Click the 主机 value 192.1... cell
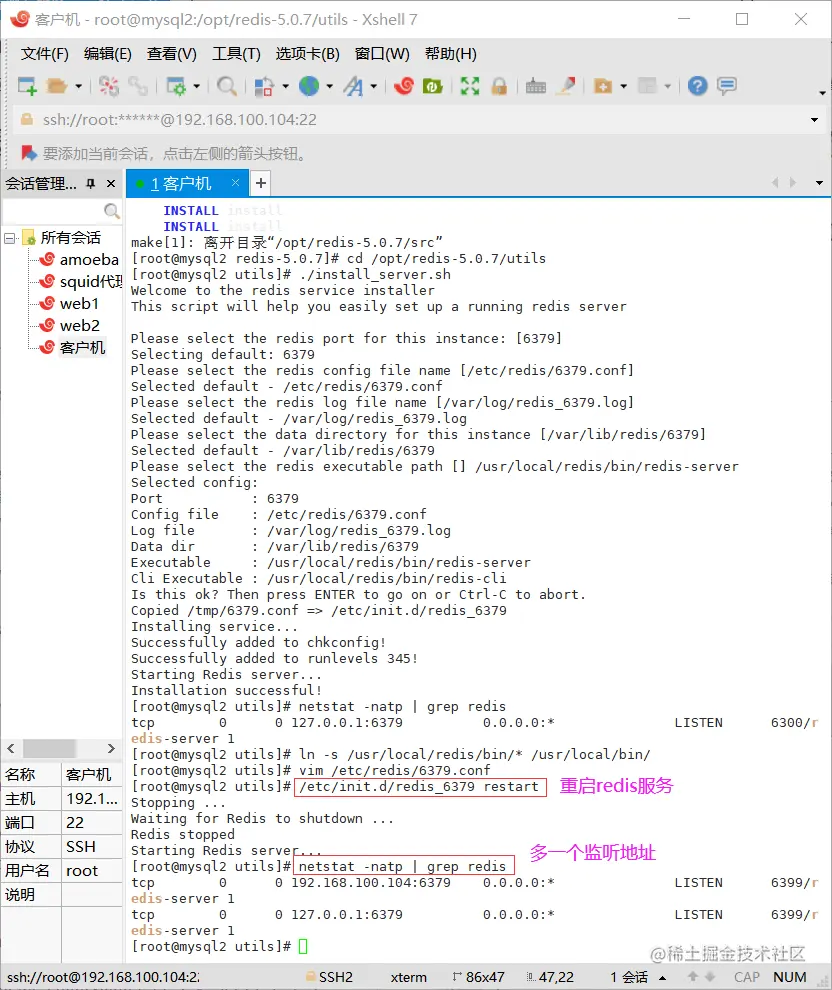The width and height of the screenshot is (832, 990). click(x=92, y=799)
